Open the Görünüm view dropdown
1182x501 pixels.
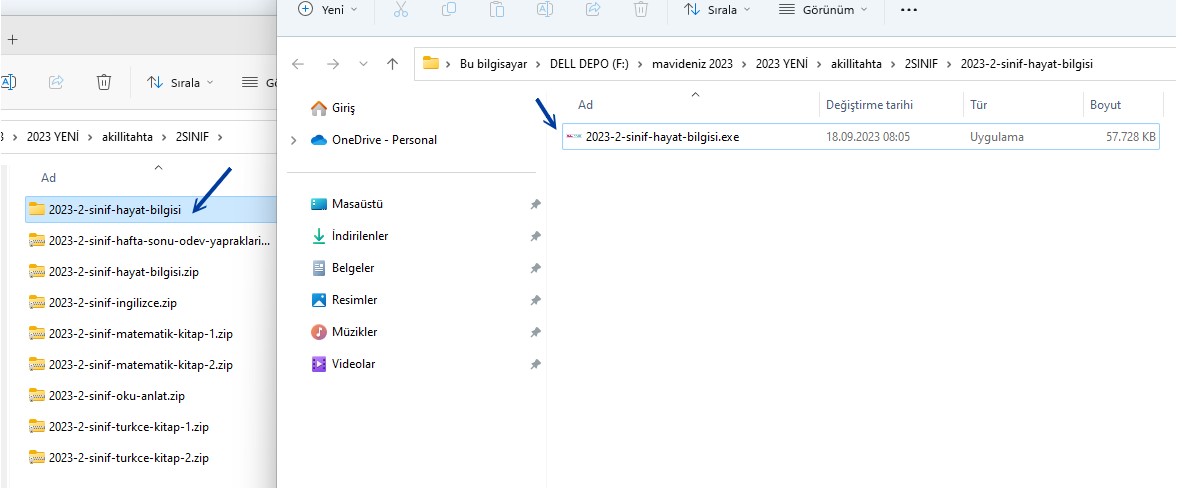pyautogui.click(x=823, y=9)
